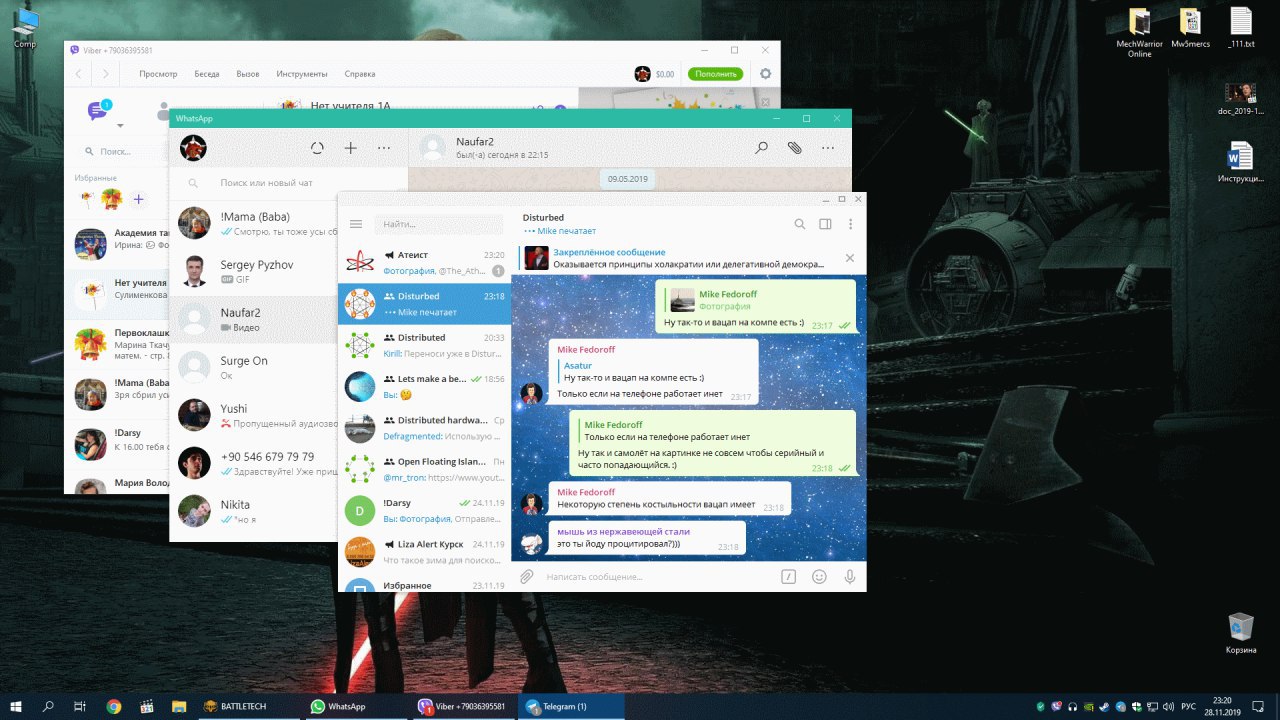
Task: Open Chrome from taskbar
Action: click(x=113, y=706)
